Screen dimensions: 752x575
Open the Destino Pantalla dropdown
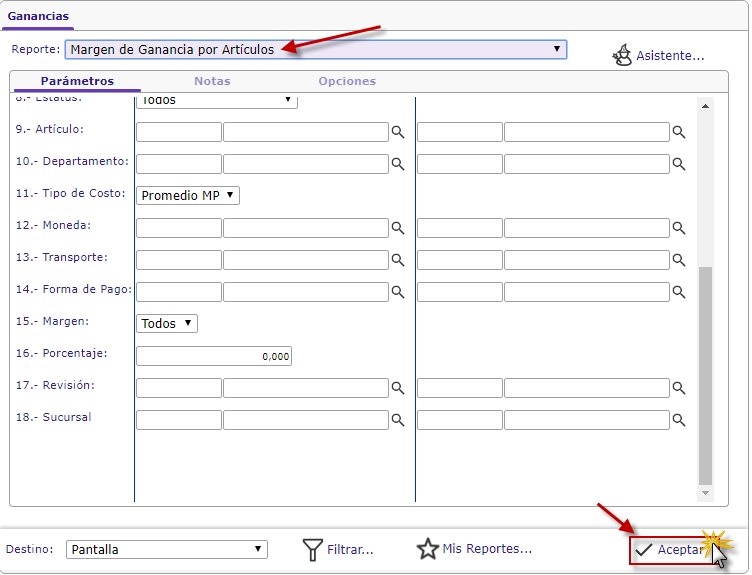coord(167,550)
